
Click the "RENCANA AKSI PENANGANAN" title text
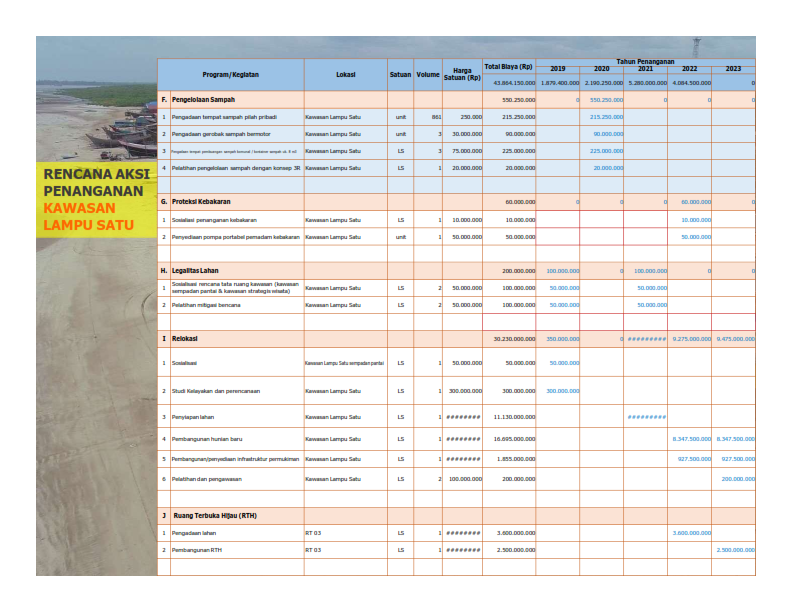tap(96, 183)
